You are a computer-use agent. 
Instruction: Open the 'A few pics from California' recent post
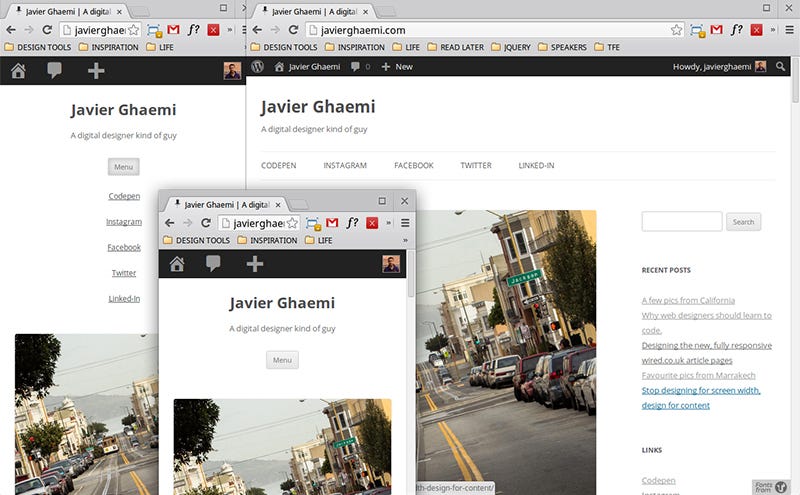pyautogui.click(x=688, y=300)
